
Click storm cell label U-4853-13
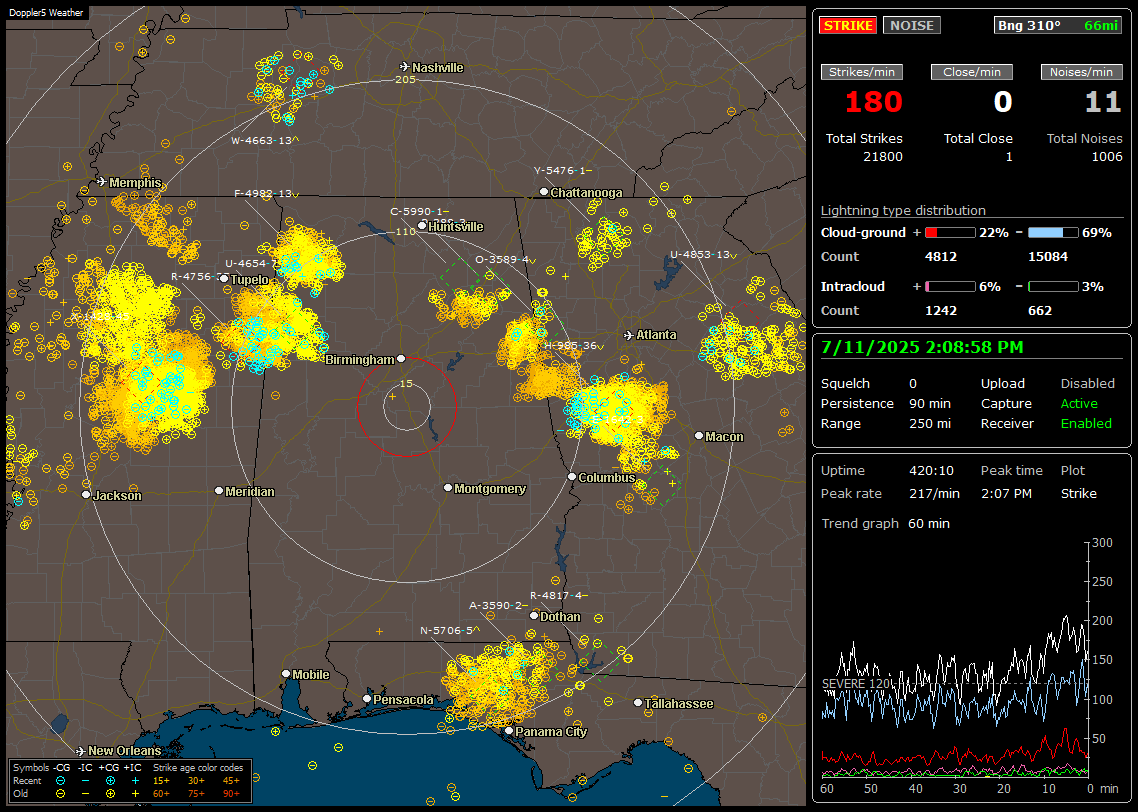[x=703, y=254]
